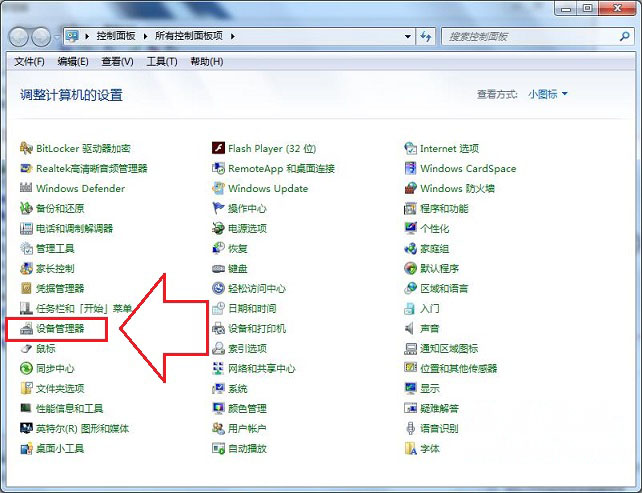Open the 声音 speaker icon
The image size is (642, 493).
point(409,328)
